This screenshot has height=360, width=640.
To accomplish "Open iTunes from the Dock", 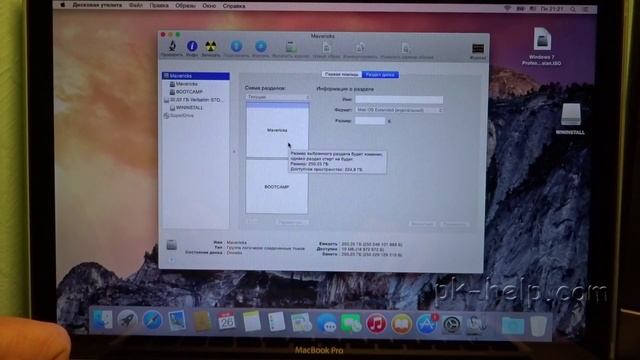I will click(376, 324).
